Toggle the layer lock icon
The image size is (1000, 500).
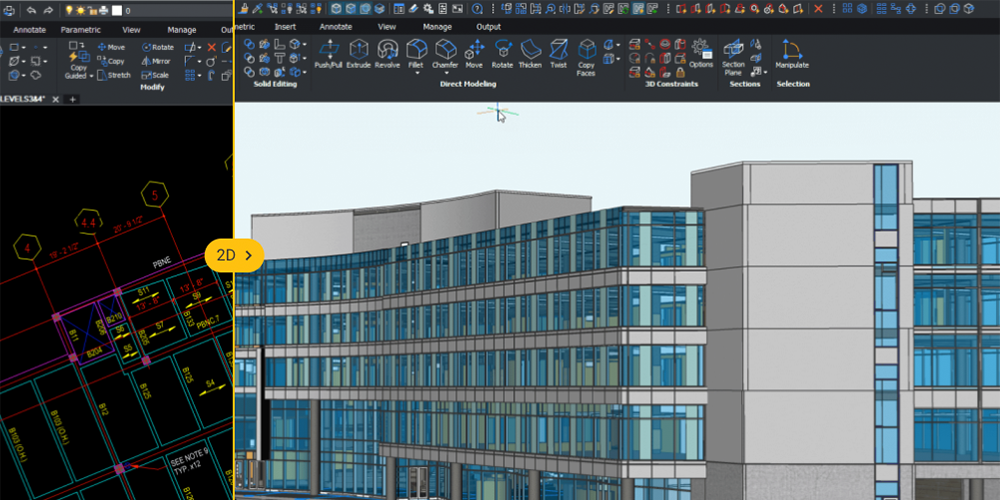click(x=92, y=10)
